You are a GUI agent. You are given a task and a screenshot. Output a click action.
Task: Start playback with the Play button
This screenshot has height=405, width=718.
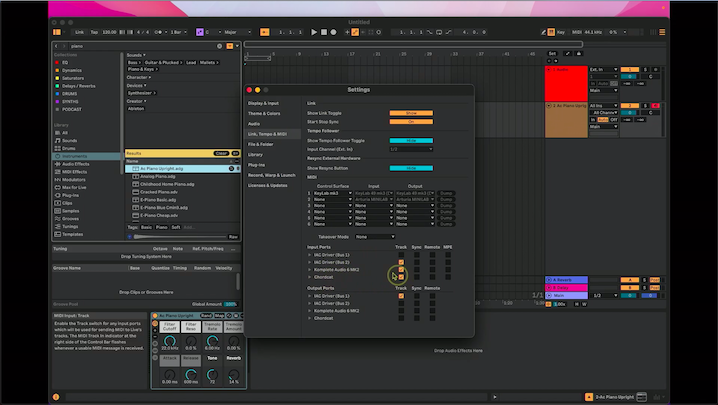click(314, 32)
